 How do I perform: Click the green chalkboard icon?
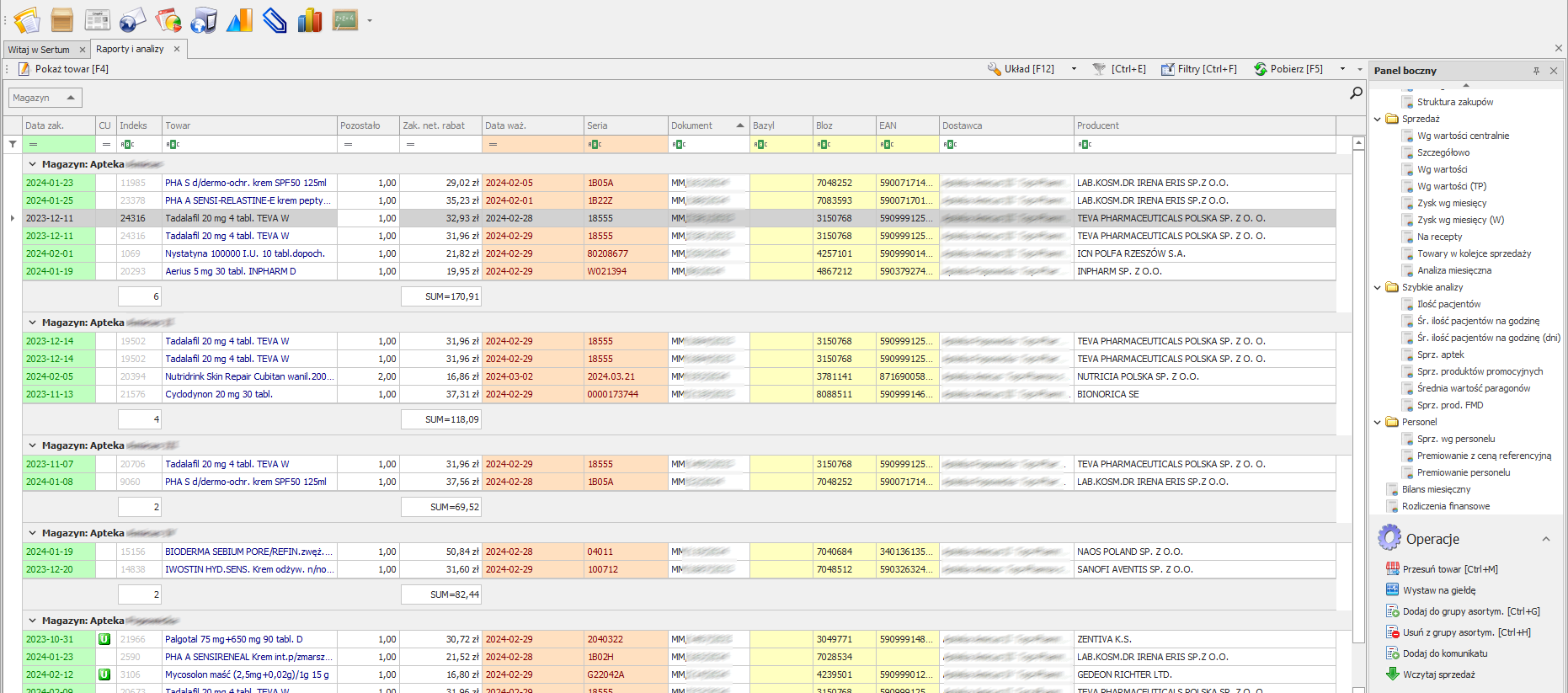[345, 19]
